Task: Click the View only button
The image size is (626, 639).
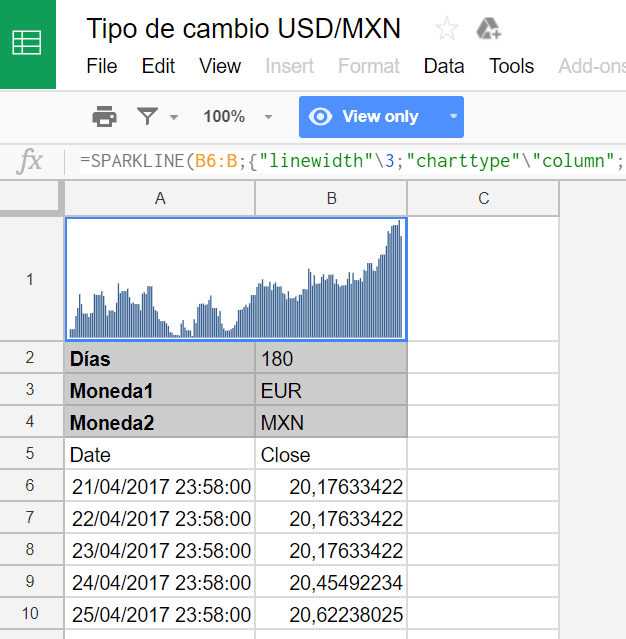Action: [381, 117]
